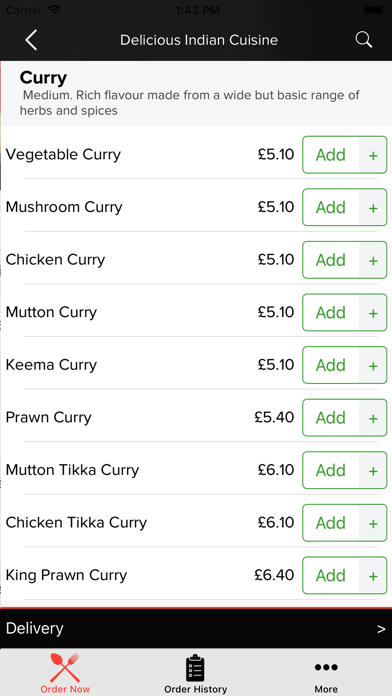392x696 pixels.
Task: Open the search magnifier icon
Action: [x=364, y=40]
